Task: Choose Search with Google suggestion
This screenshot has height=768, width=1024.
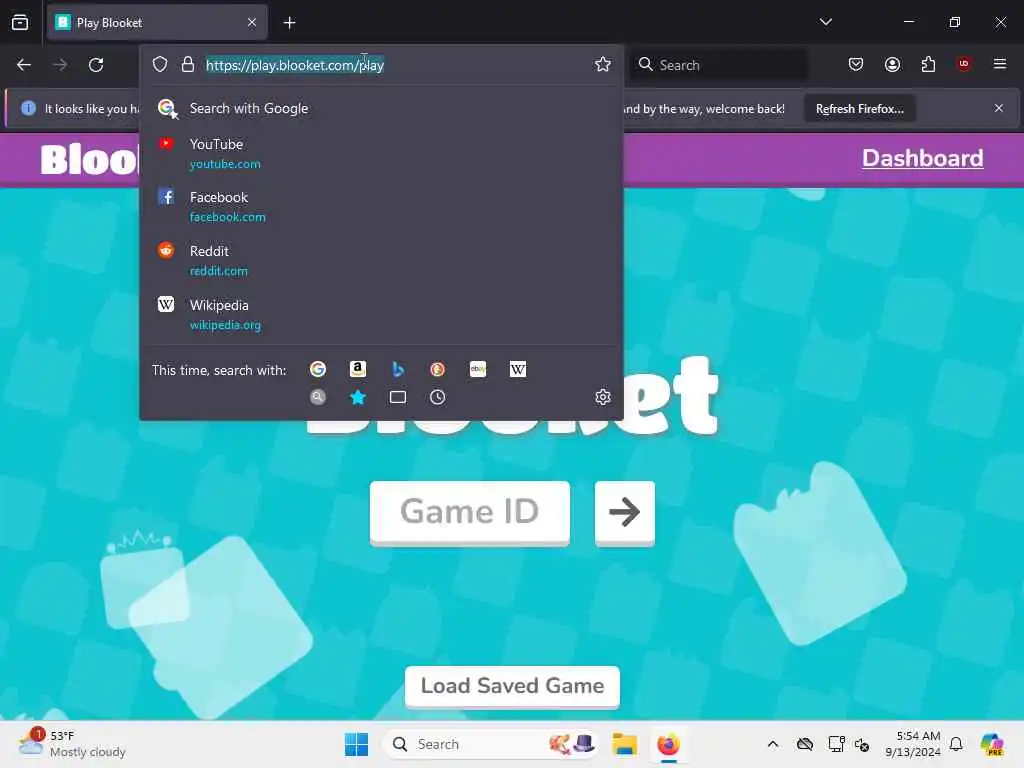Action: point(381,108)
